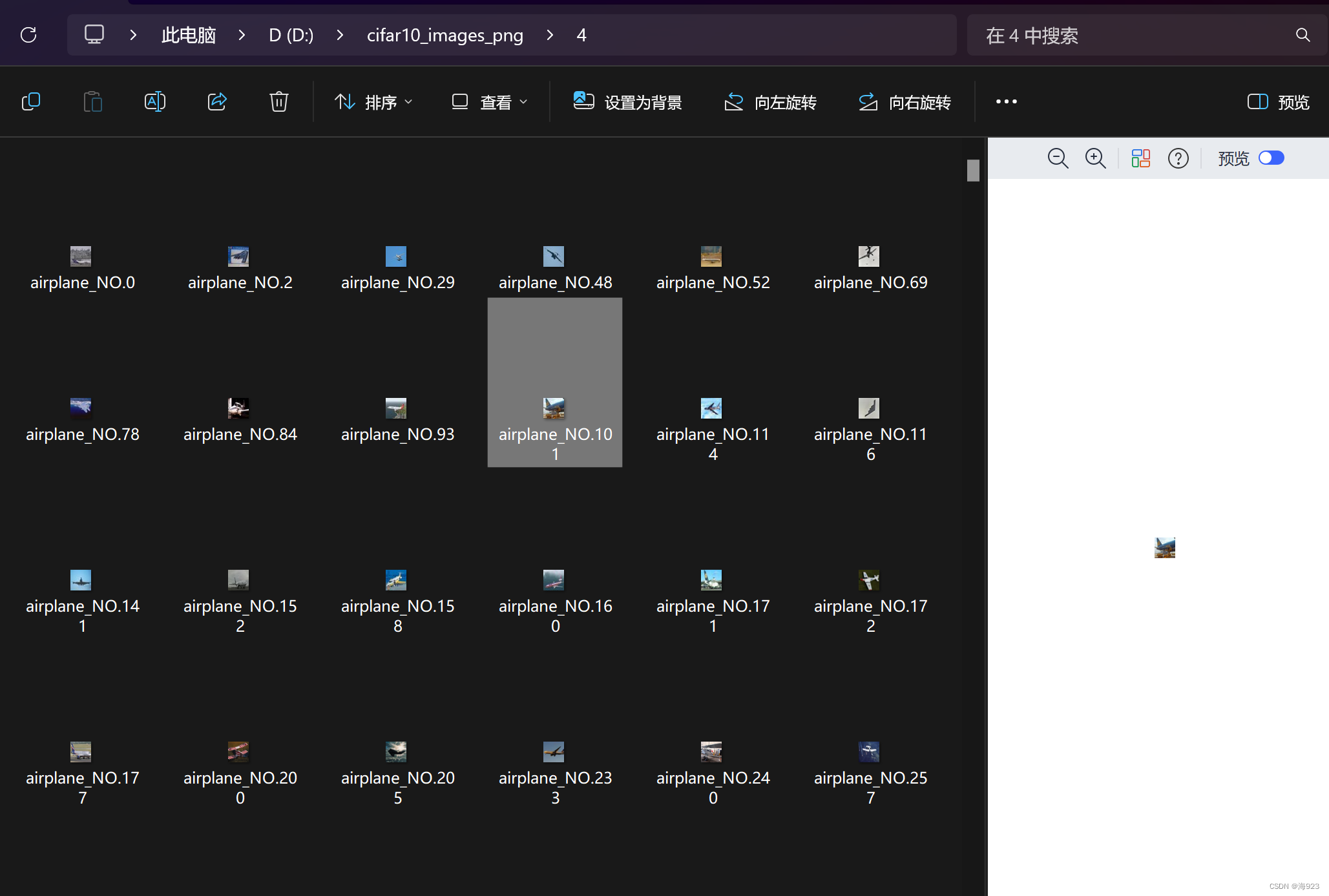Rotate the image with 向右旋转

click(x=905, y=102)
